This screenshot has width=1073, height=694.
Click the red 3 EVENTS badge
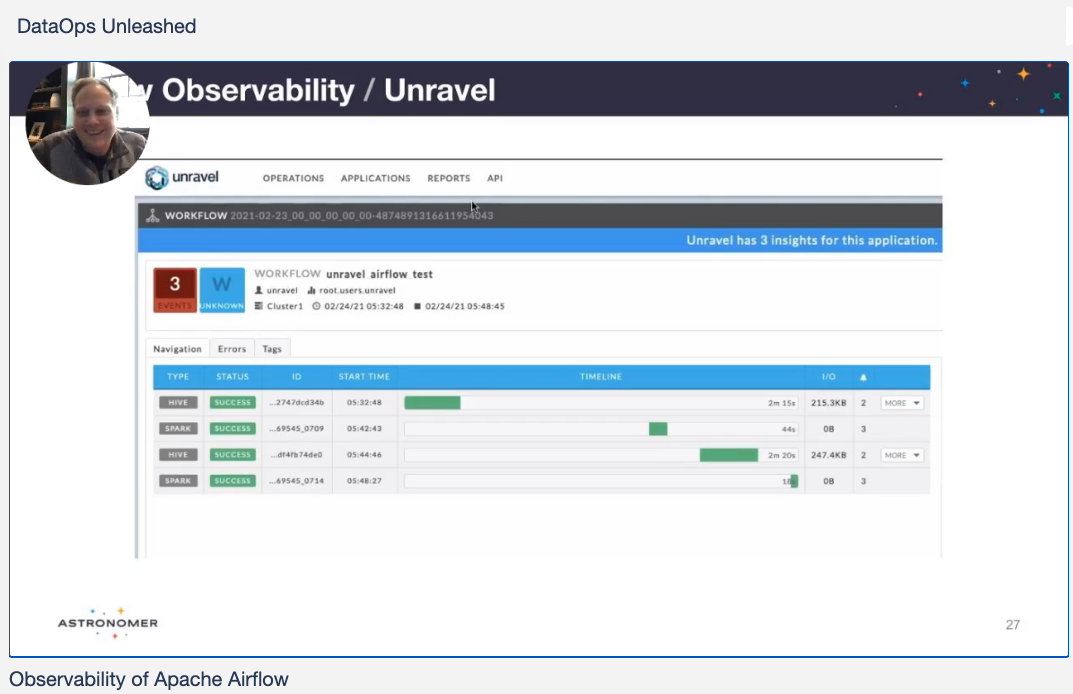pyautogui.click(x=175, y=290)
